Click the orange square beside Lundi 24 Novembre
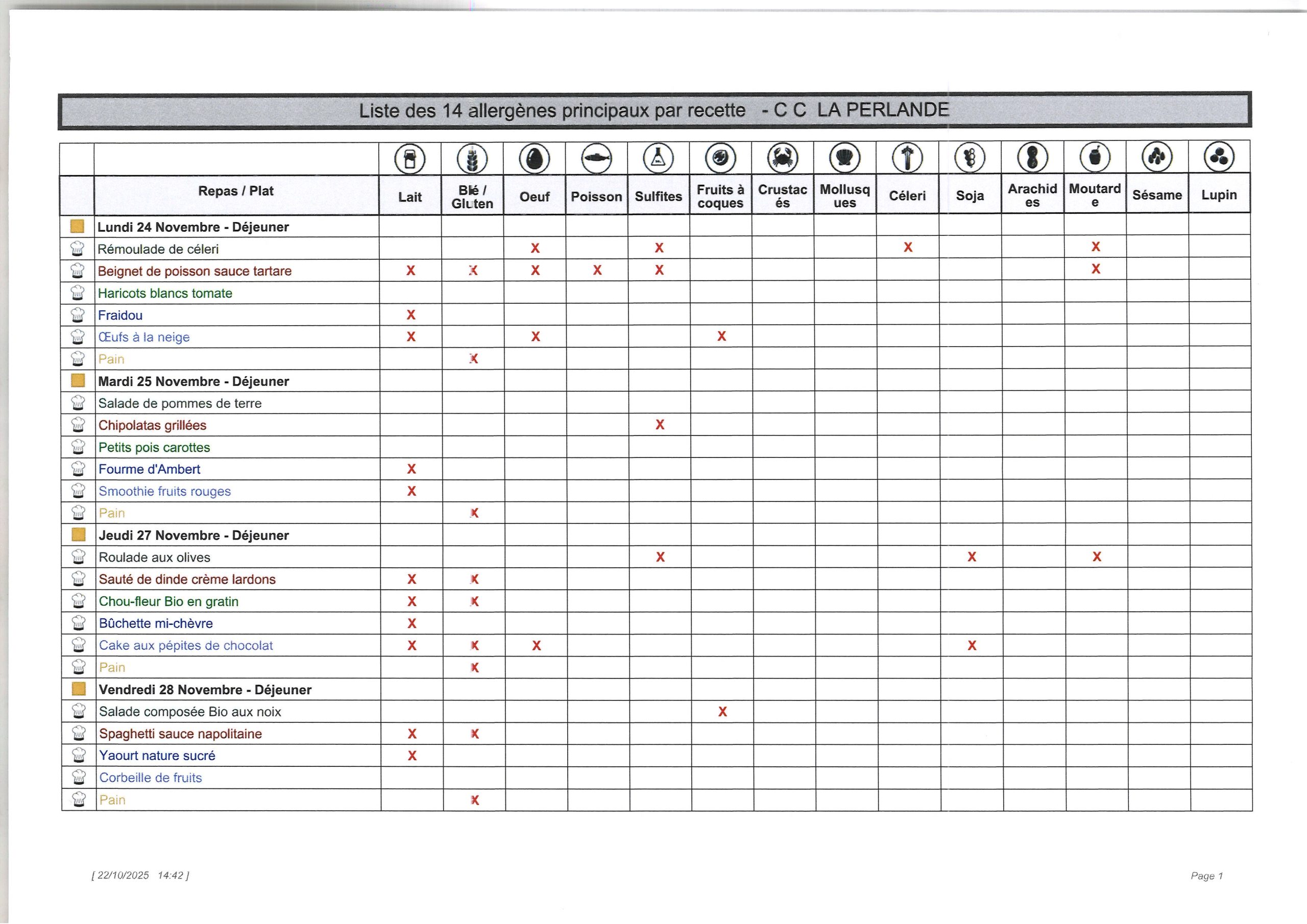Screen dimensions: 1307x924 (x=78, y=227)
